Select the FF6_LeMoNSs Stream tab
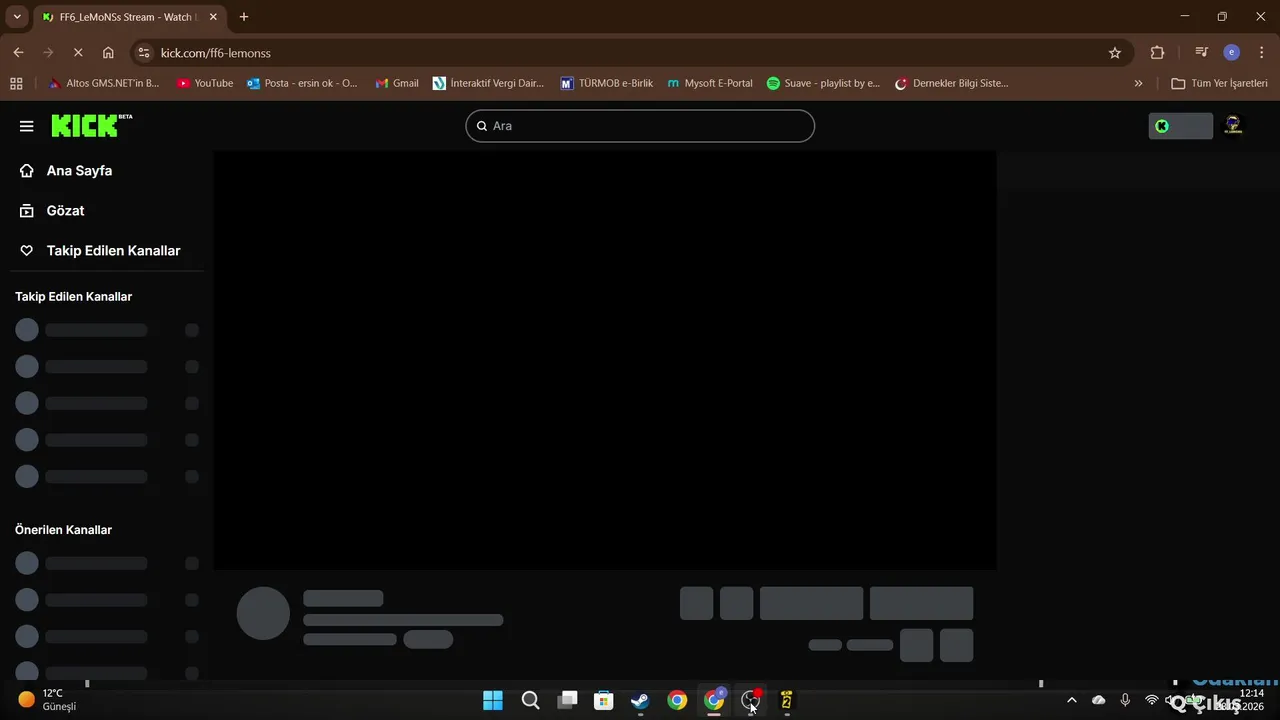Screen dimensions: 1280x720 pyautogui.click(x=128, y=17)
